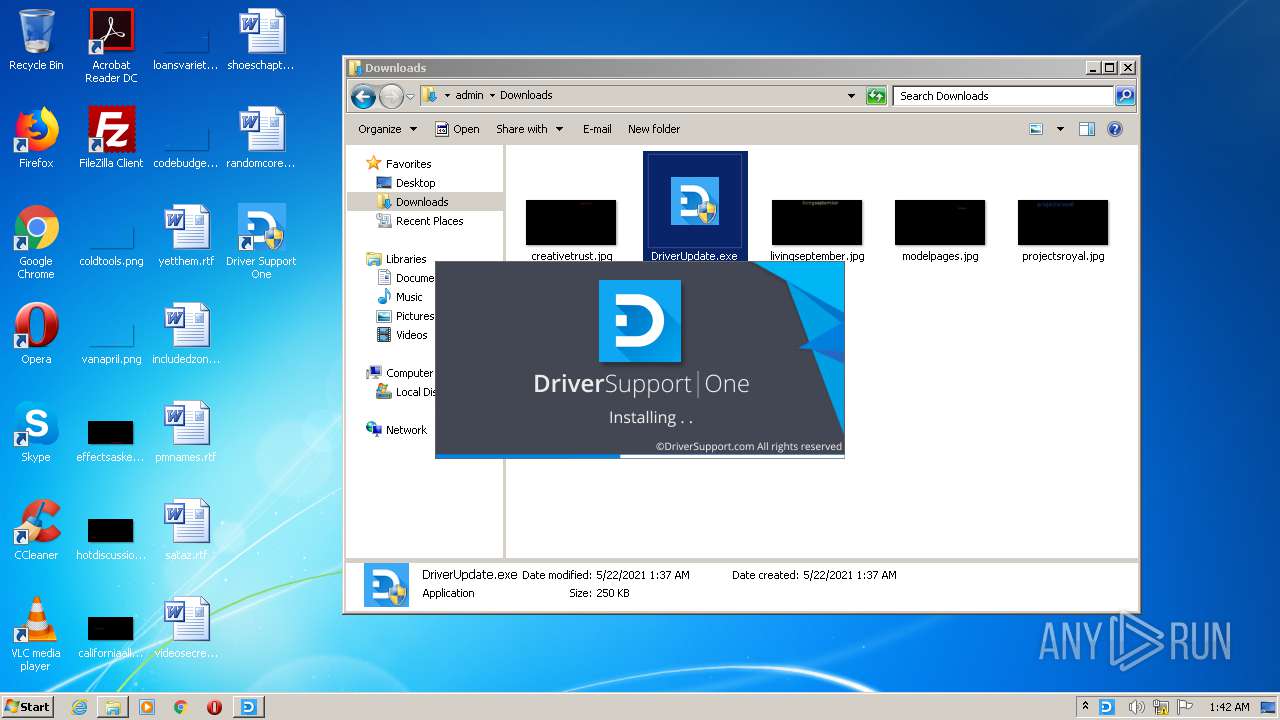The height and width of the screenshot is (720, 1280).
Task: Open Windows Explorer taskbar button
Action: point(113,707)
